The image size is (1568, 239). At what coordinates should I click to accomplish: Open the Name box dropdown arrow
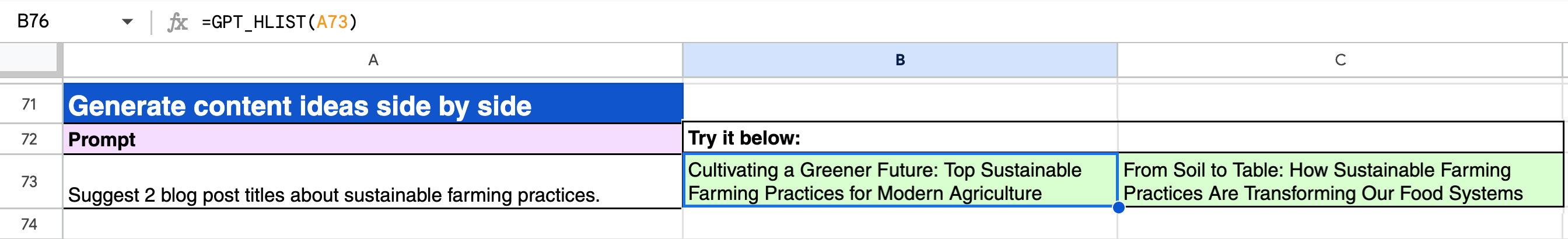(x=127, y=22)
